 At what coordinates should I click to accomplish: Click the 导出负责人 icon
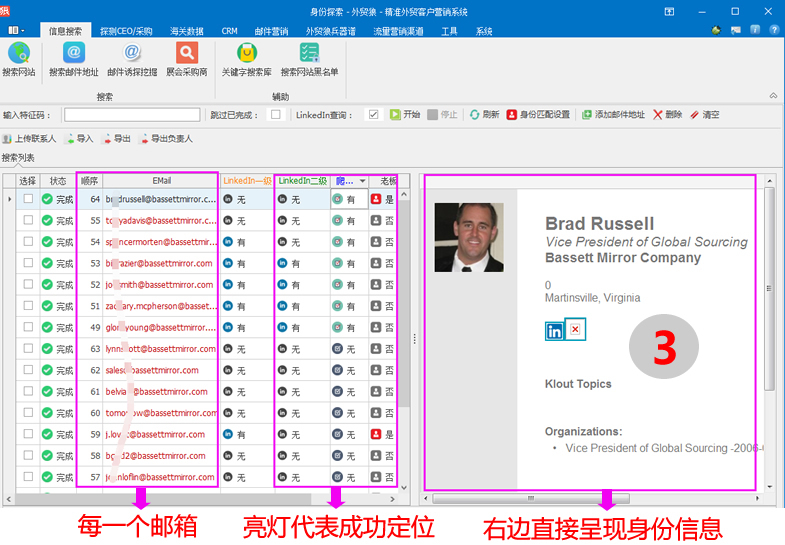point(144,139)
